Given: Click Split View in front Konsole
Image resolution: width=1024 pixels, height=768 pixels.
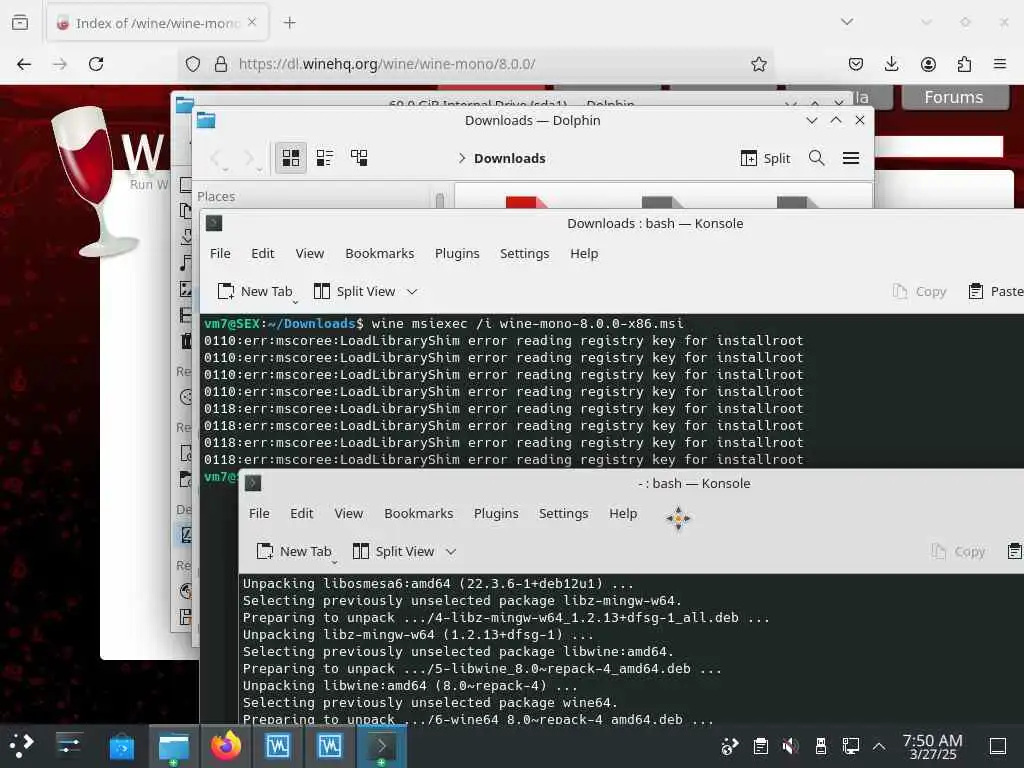Looking at the screenshot, I should [394, 551].
